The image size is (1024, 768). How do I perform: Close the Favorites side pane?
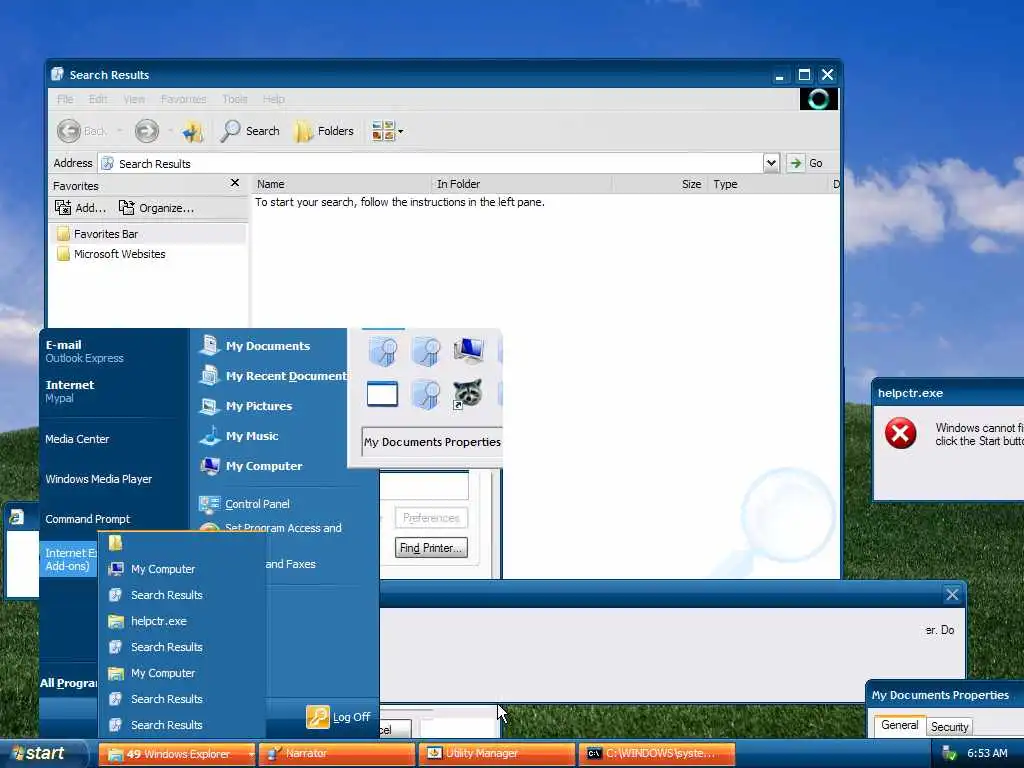coord(235,183)
